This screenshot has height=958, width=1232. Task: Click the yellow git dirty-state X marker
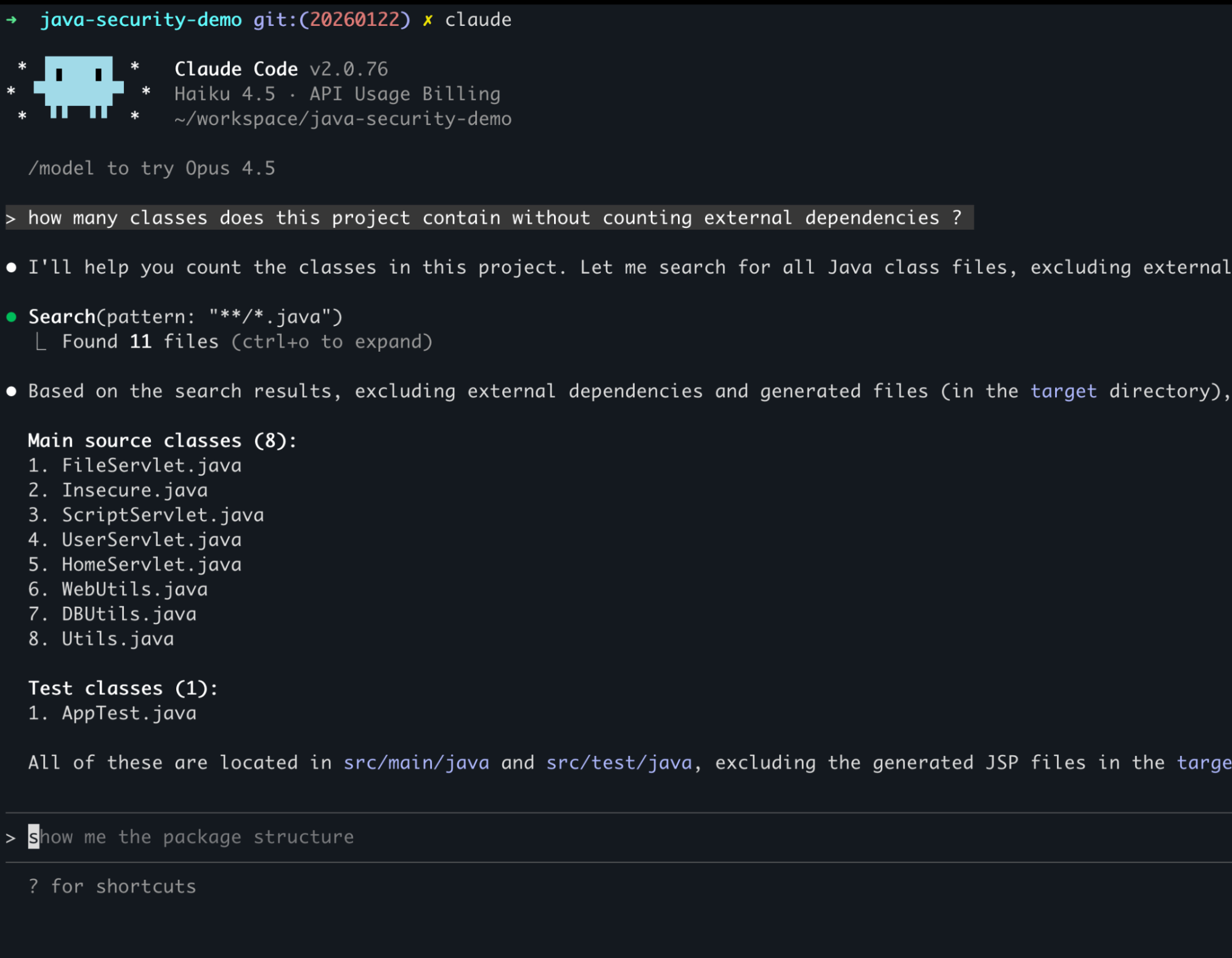[427, 20]
